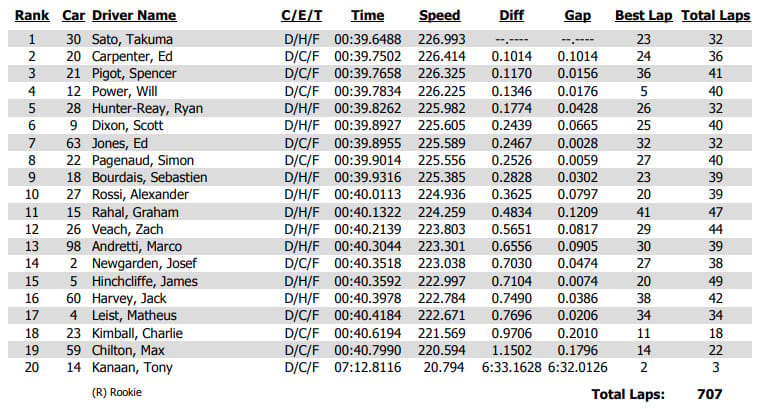Click driver name Carpenter, Ed
Screen dimensions: 760x409
(x=132, y=56)
